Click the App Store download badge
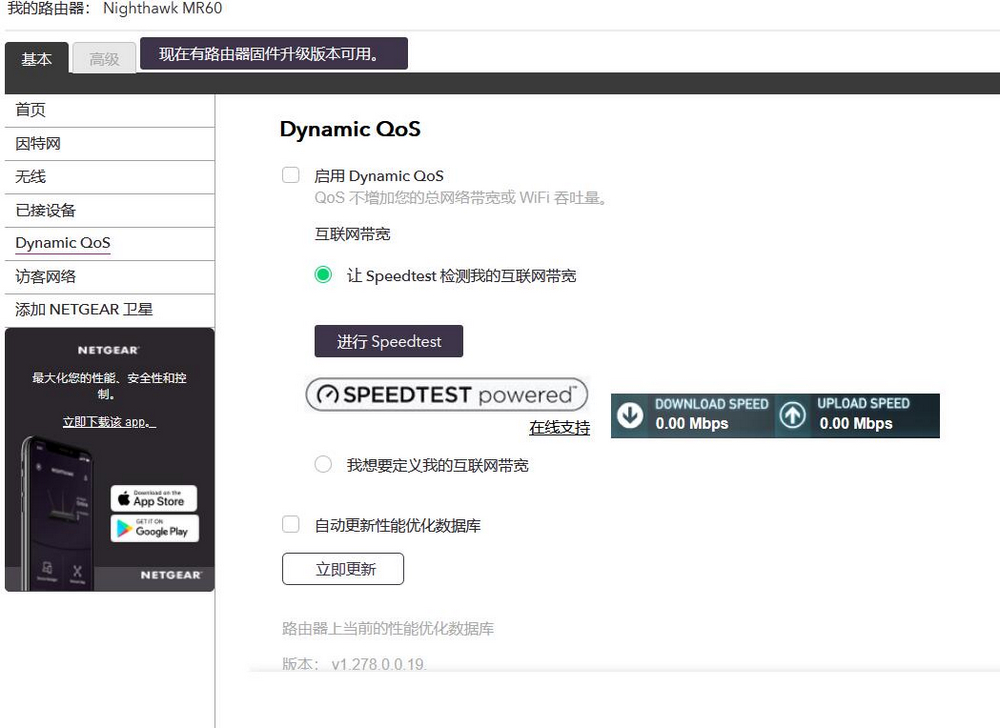Image resolution: width=1000 pixels, height=728 pixels. pyautogui.click(x=153, y=498)
